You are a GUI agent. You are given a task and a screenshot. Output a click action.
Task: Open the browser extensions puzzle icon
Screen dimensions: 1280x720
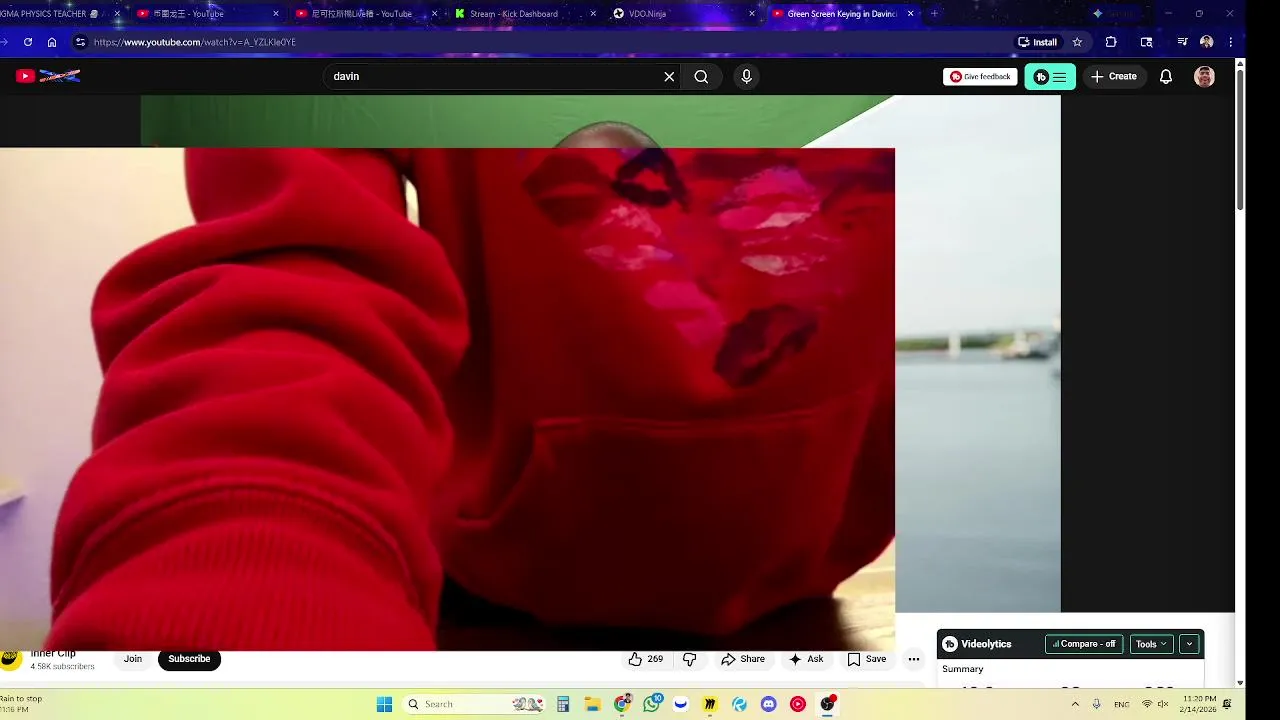click(1111, 42)
